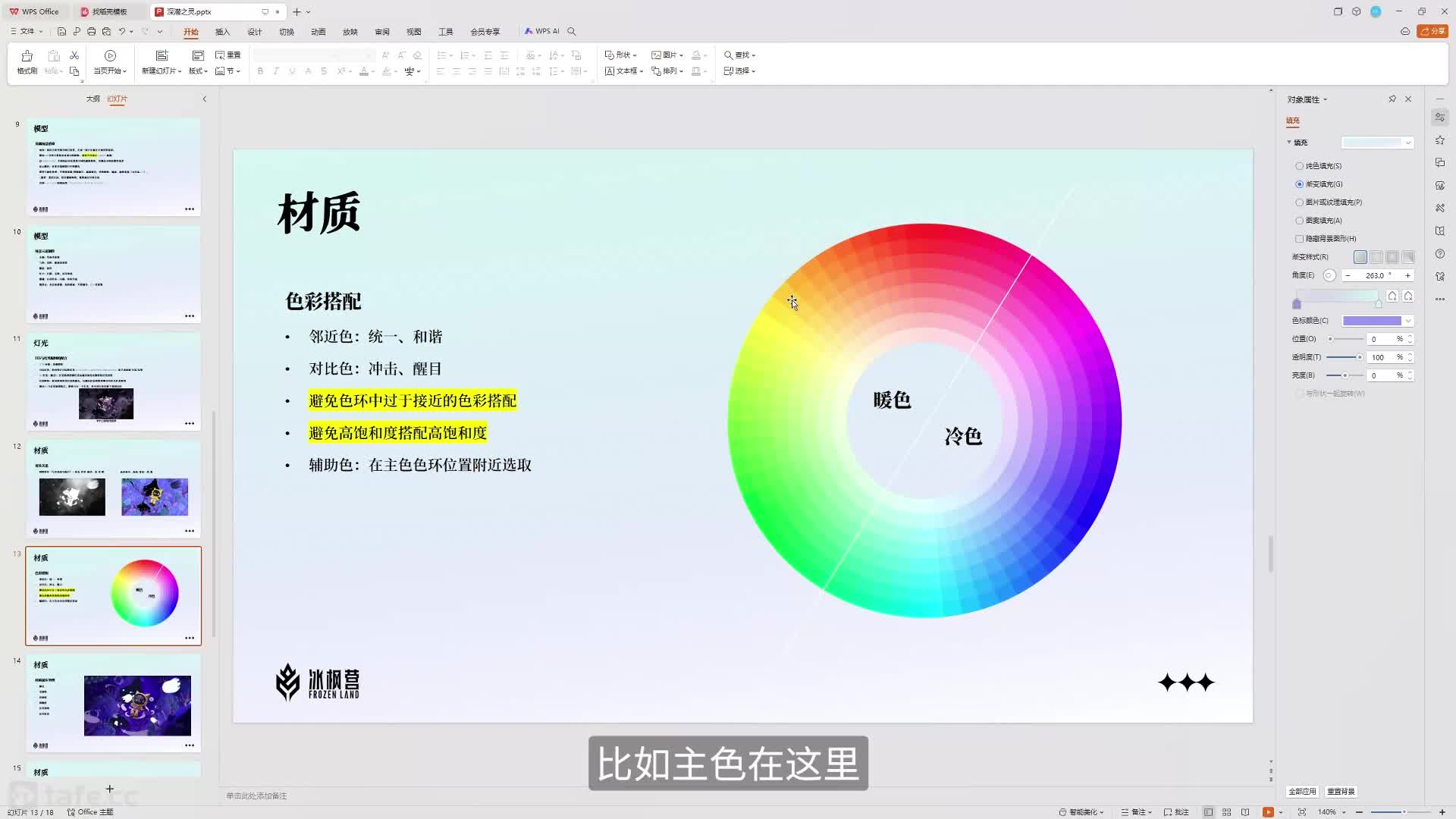Click the undo arrow icon
The width and height of the screenshot is (1456, 819).
tap(121, 32)
